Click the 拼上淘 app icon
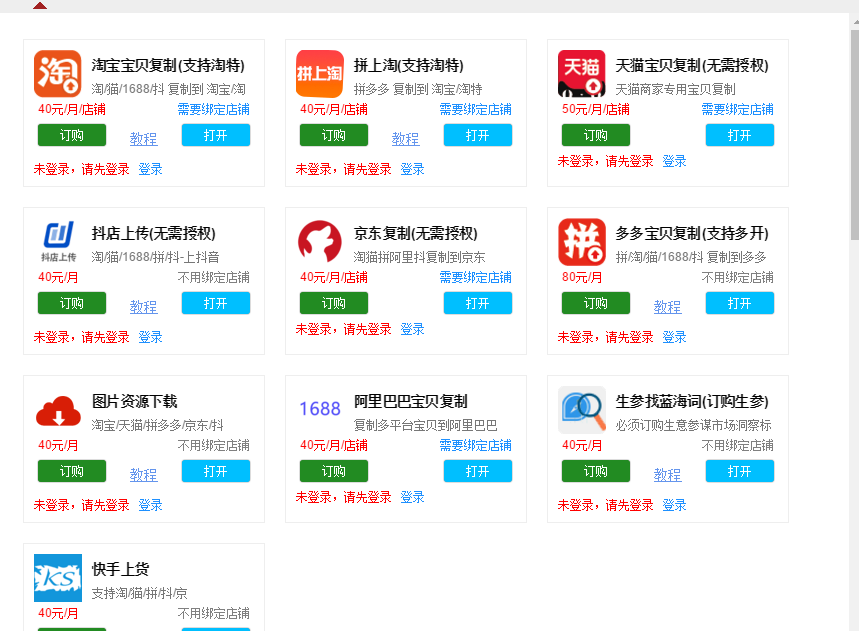859x631 pixels. [319, 73]
